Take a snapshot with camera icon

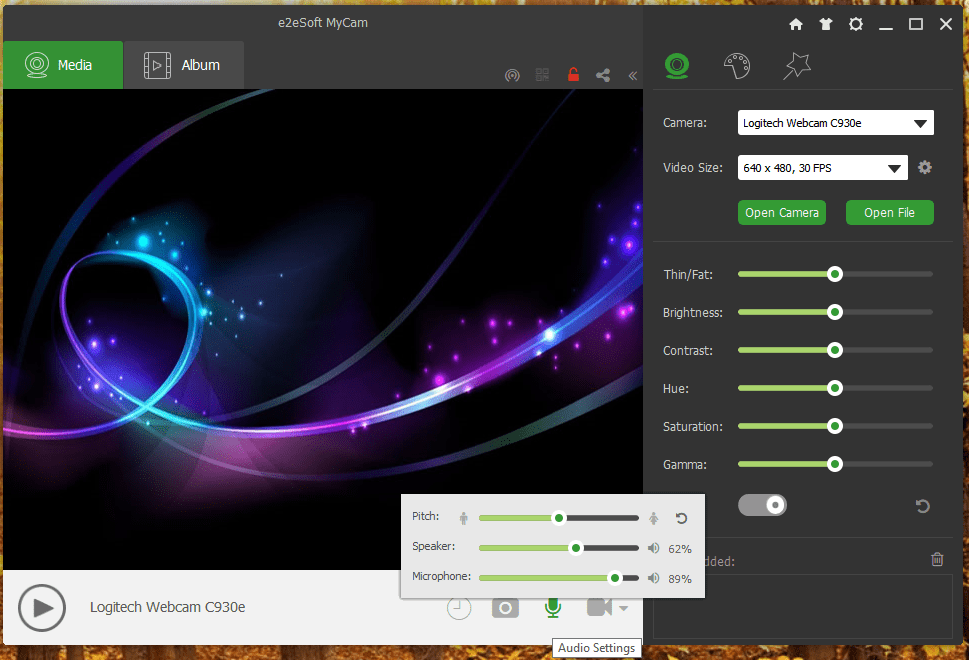[506, 608]
